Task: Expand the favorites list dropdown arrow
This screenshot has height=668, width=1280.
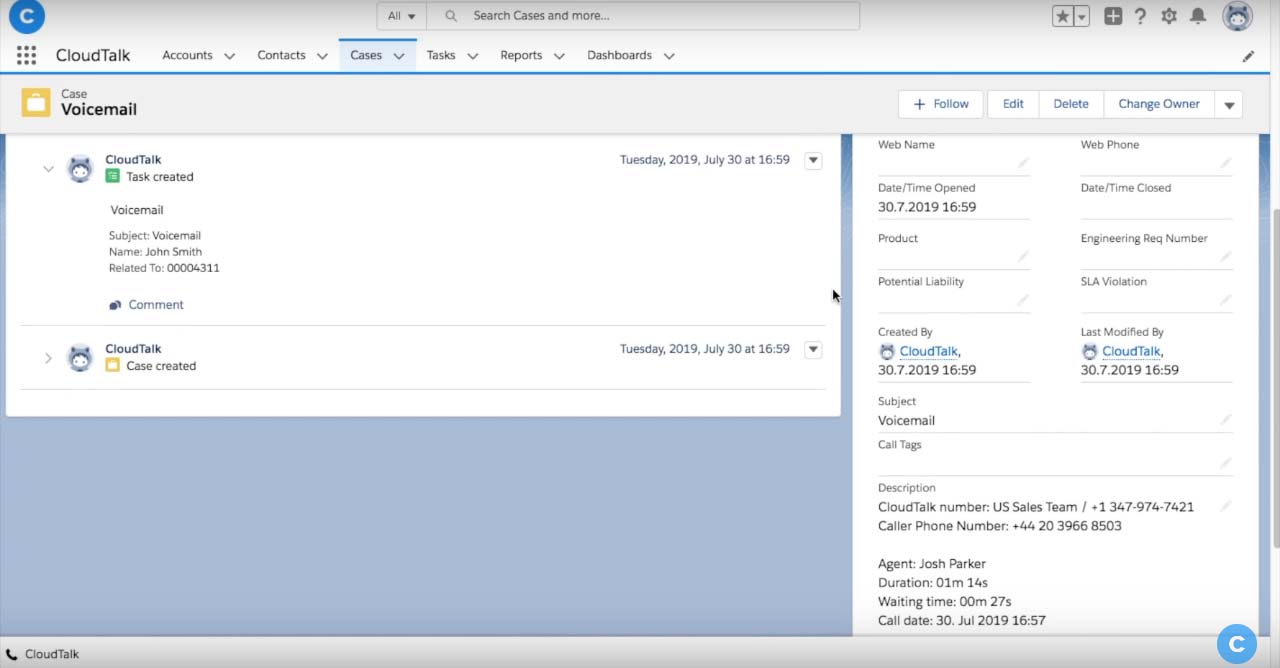Action: coord(1081,16)
